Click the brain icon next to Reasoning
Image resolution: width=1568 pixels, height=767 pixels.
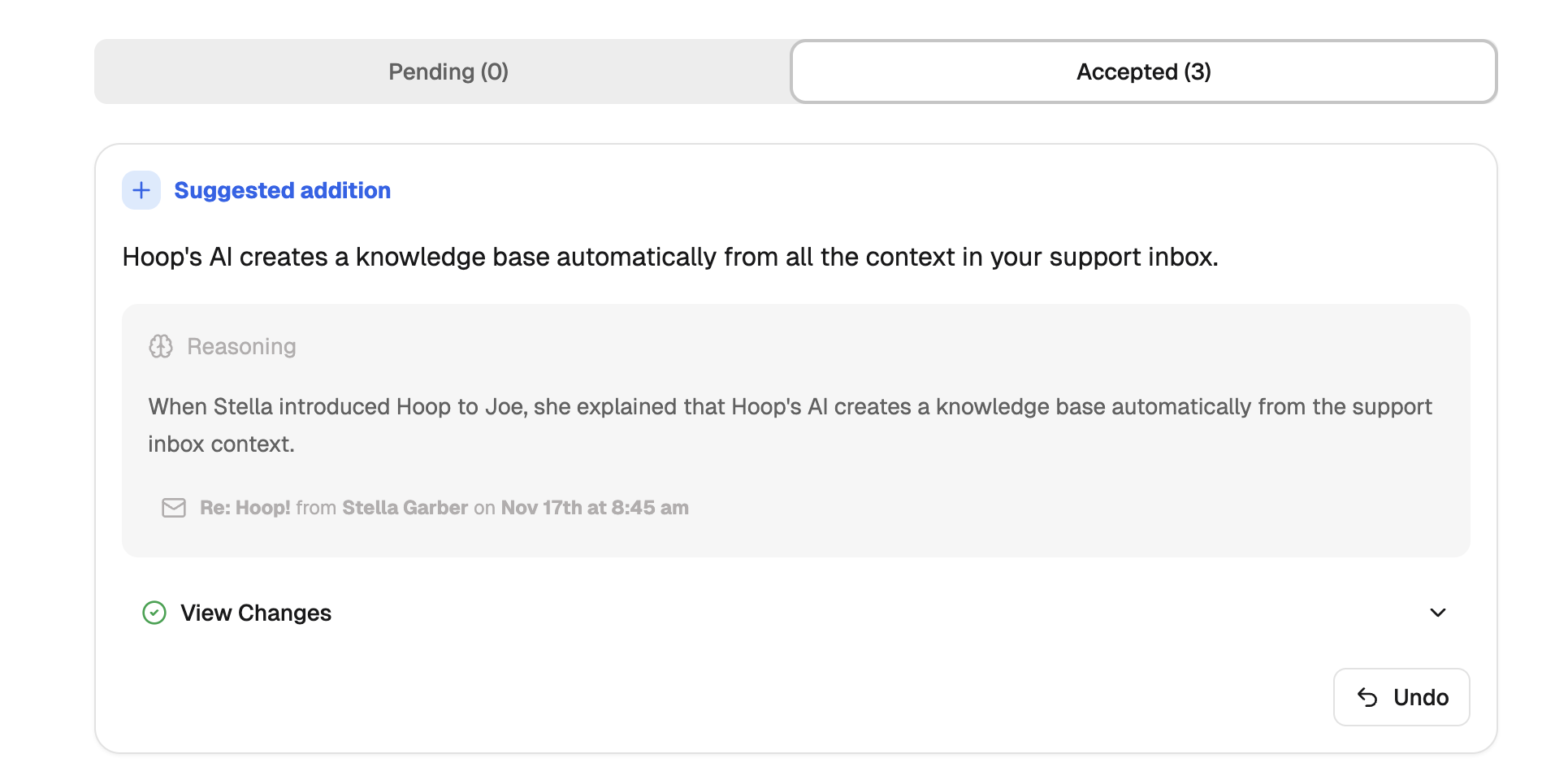point(161,347)
